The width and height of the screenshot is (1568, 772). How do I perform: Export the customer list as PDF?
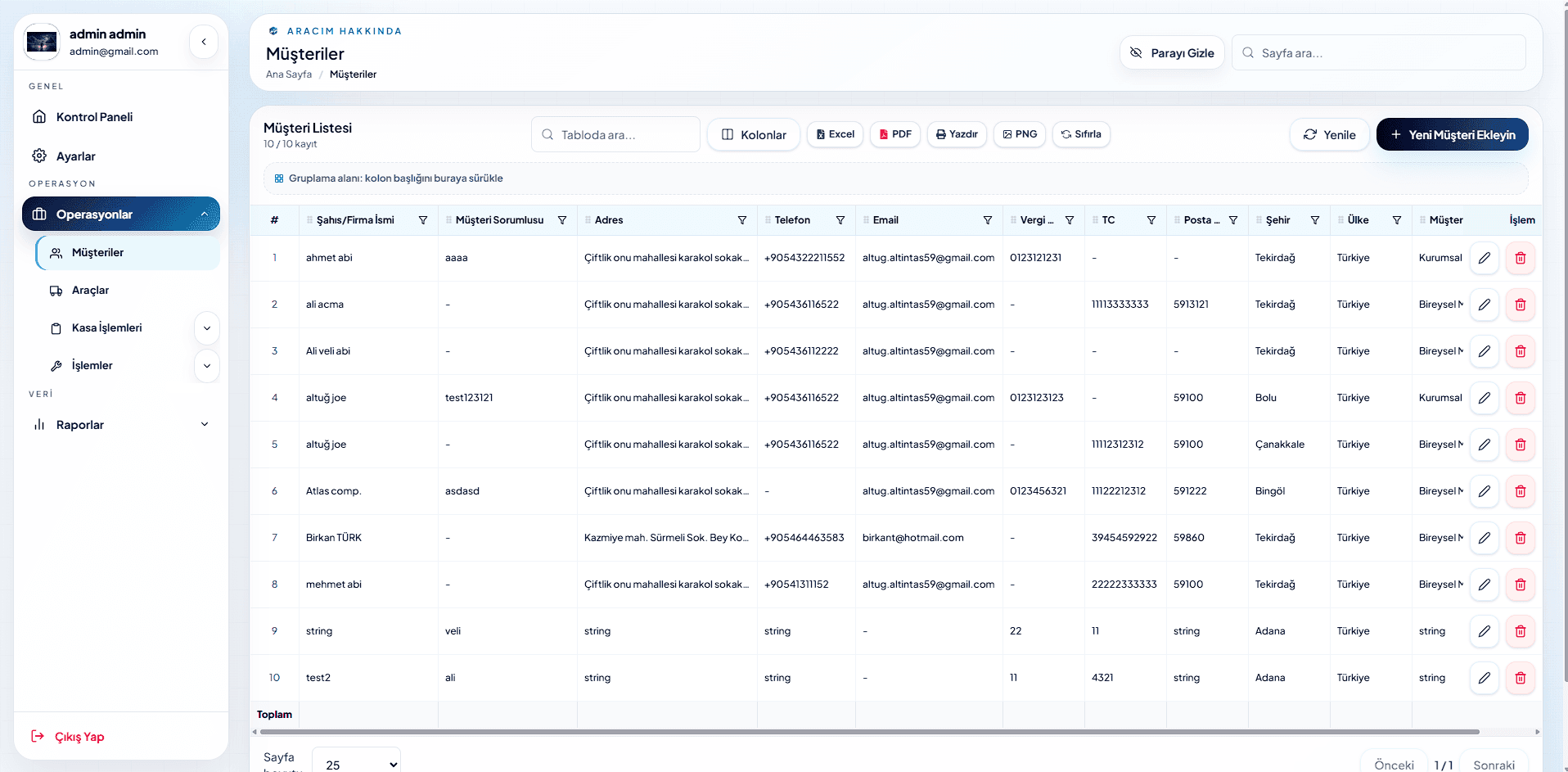coord(895,134)
